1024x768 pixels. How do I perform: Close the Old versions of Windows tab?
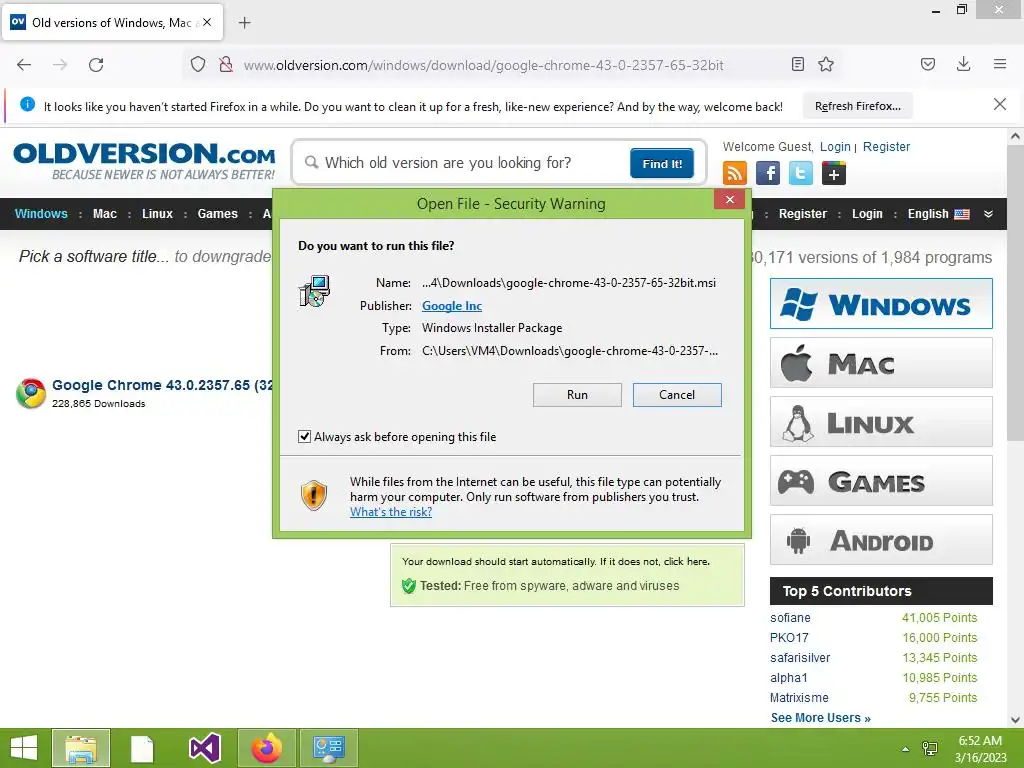pos(207,22)
